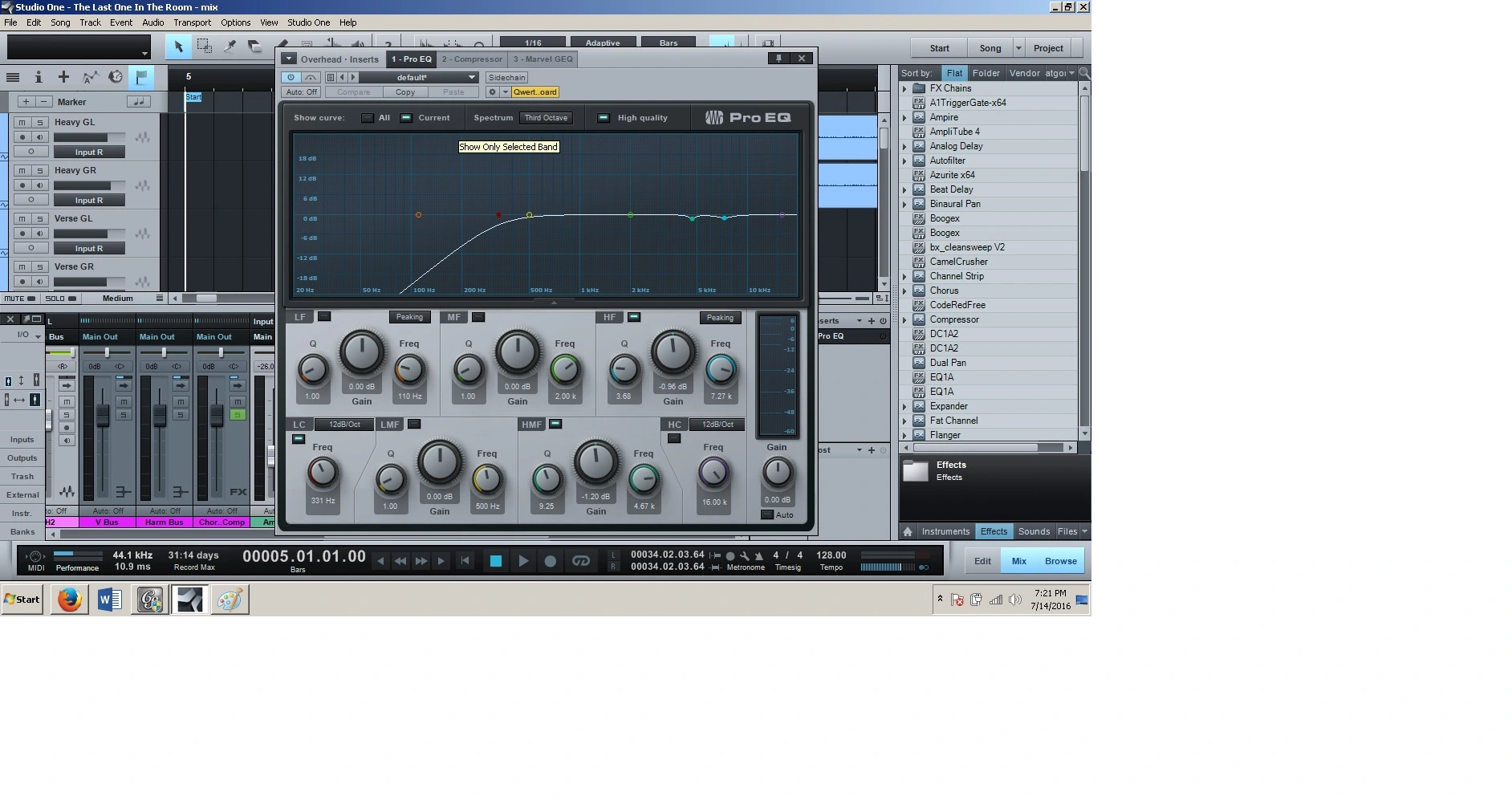Pin the Pro EQ plugin window
The height and width of the screenshot is (801, 1512).
tap(778, 59)
